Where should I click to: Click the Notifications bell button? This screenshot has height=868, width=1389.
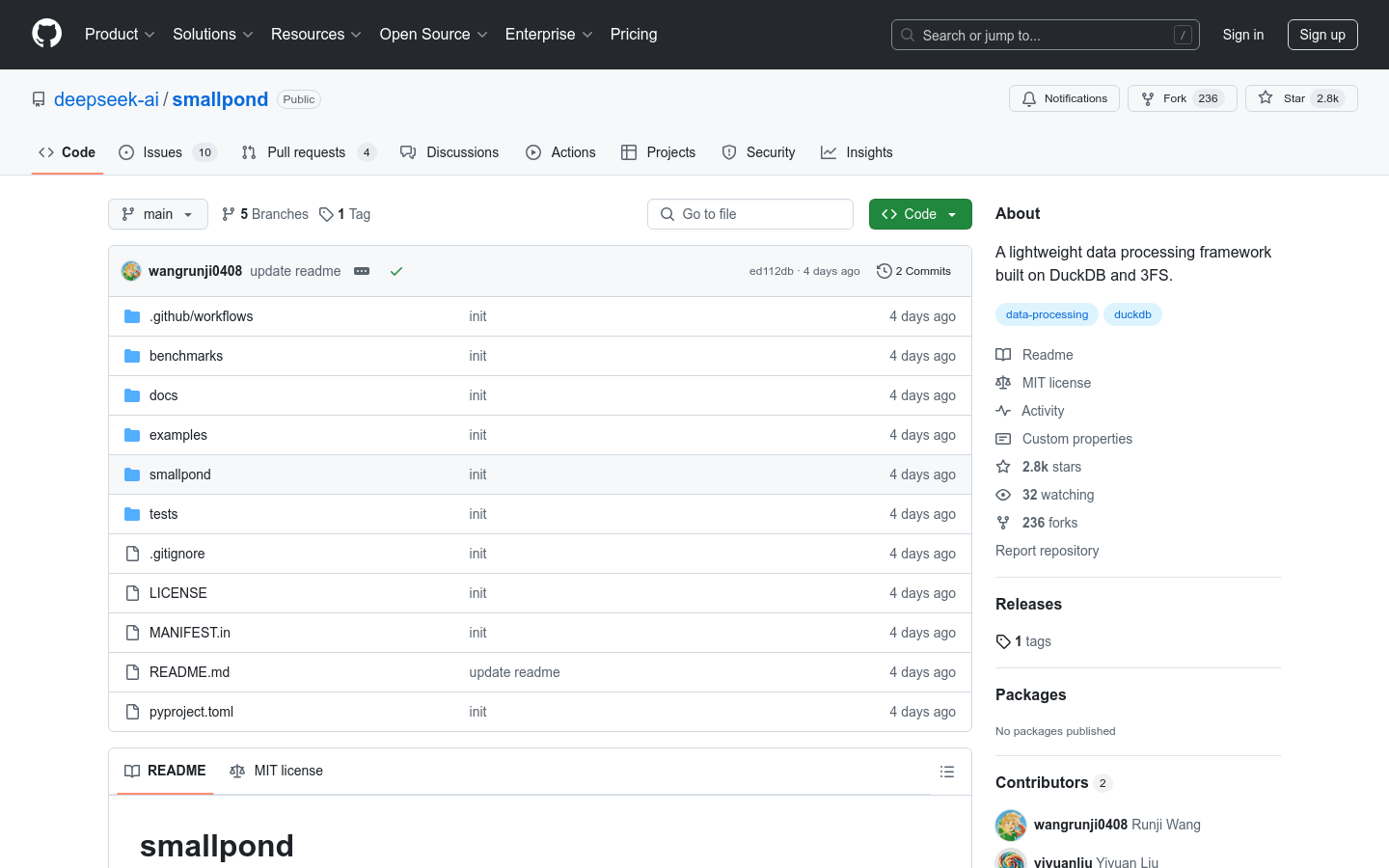[x=1064, y=98]
